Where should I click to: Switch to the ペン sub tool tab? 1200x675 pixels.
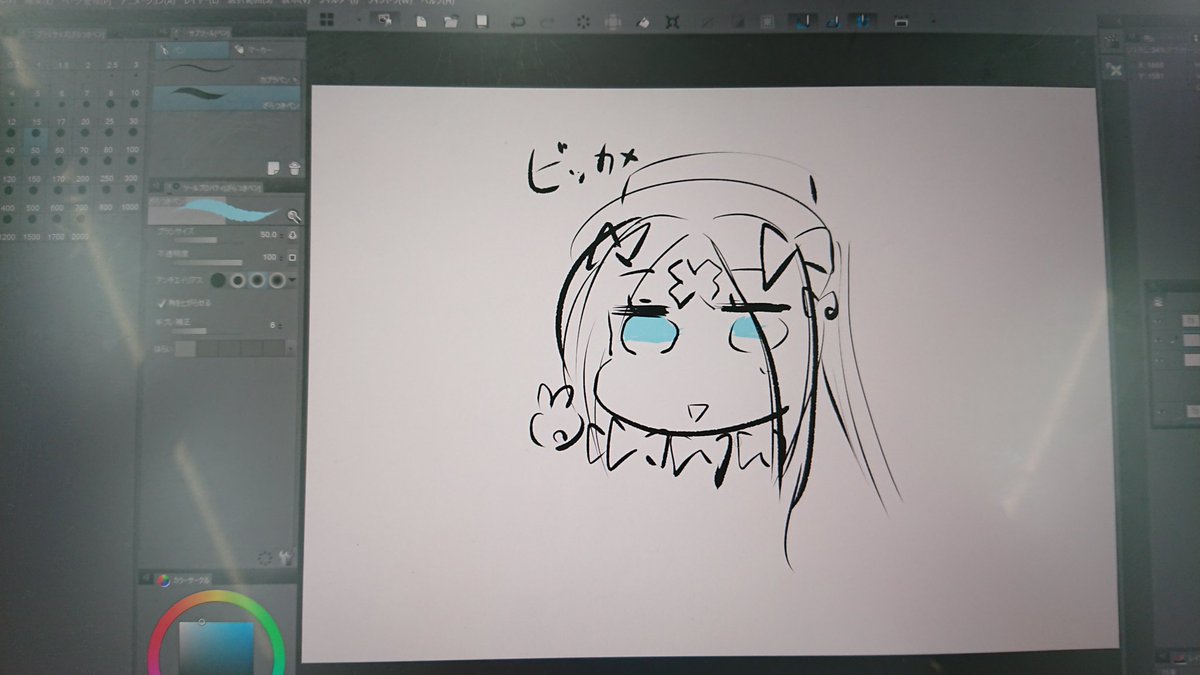(190, 48)
